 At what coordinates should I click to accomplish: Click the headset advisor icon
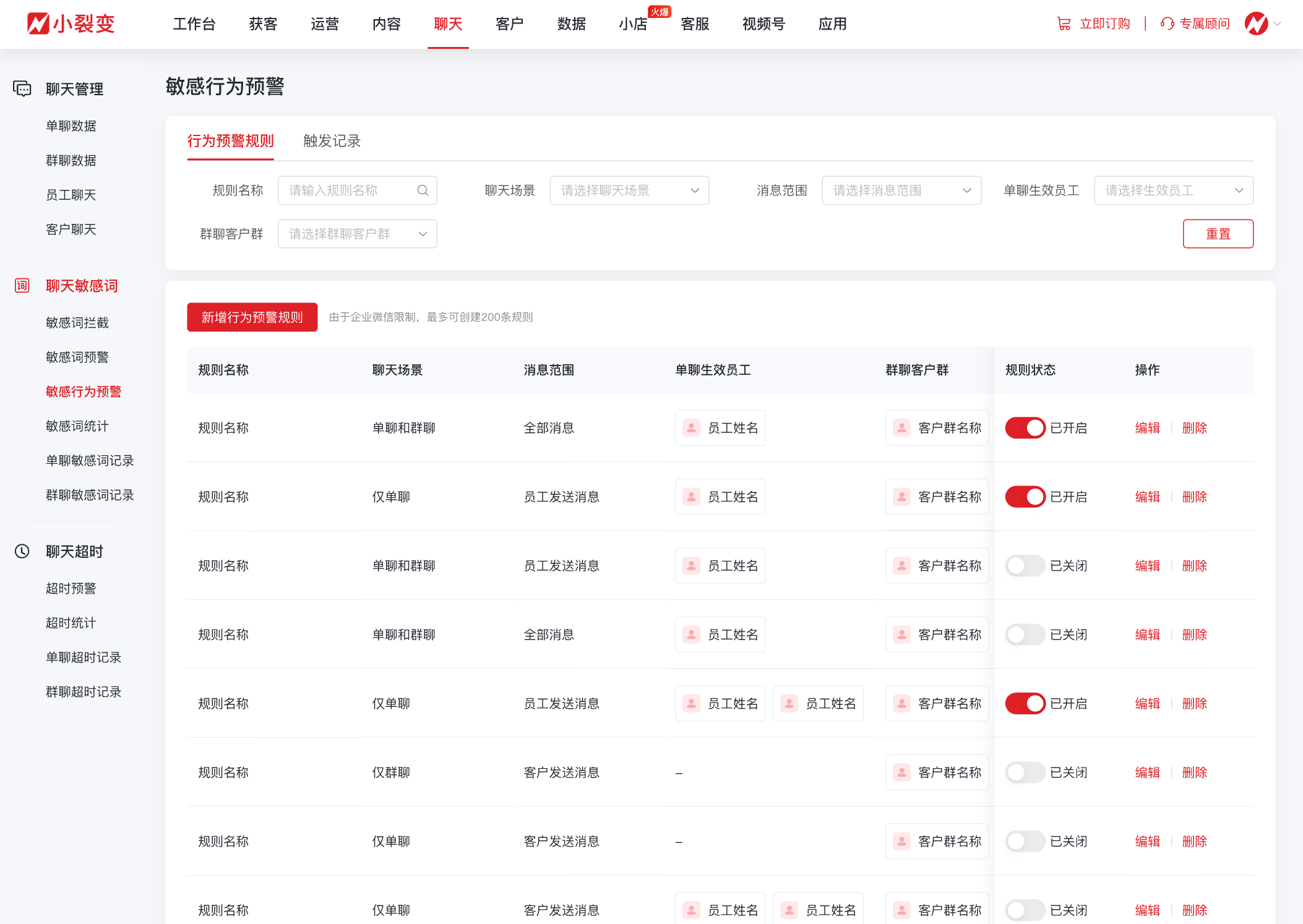click(x=1167, y=24)
